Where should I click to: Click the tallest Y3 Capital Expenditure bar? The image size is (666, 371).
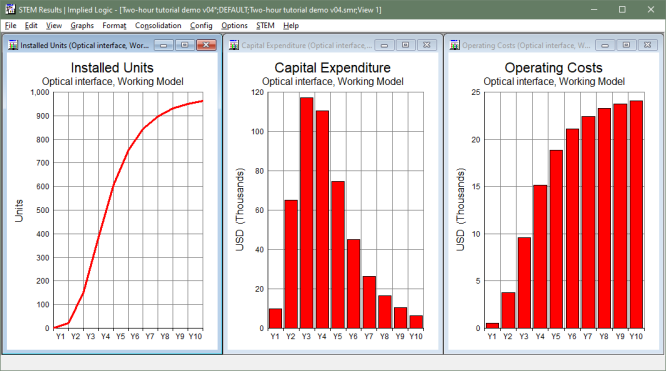tap(306, 213)
